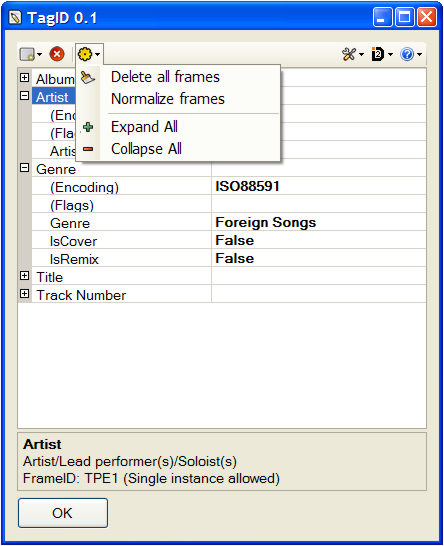
Task: Click the Foreign Songs genre value field
Action: pyautogui.click(x=319, y=222)
